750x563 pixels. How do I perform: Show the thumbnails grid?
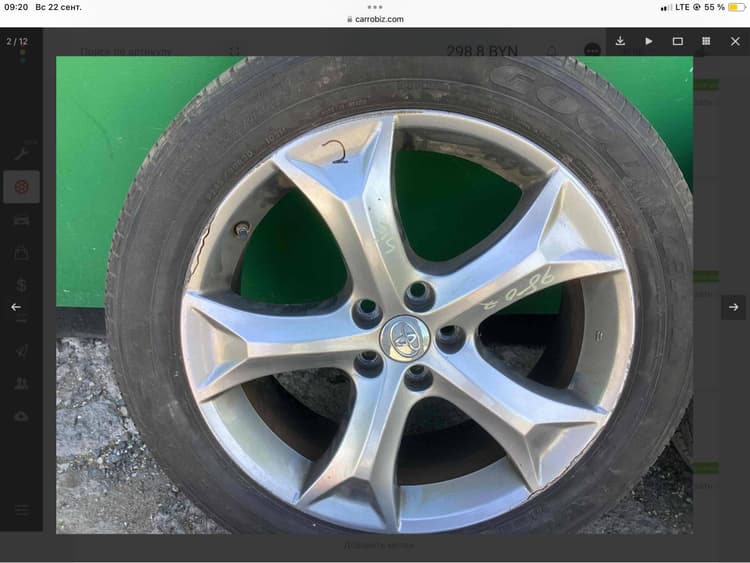pyautogui.click(x=706, y=41)
